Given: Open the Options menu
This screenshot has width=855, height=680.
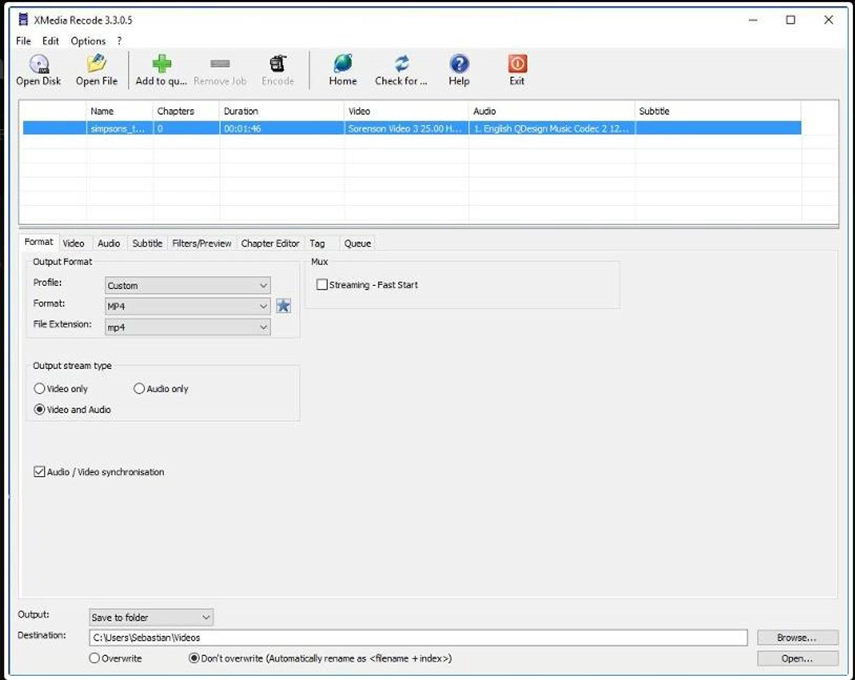Looking at the screenshot, I should point(88,41).
